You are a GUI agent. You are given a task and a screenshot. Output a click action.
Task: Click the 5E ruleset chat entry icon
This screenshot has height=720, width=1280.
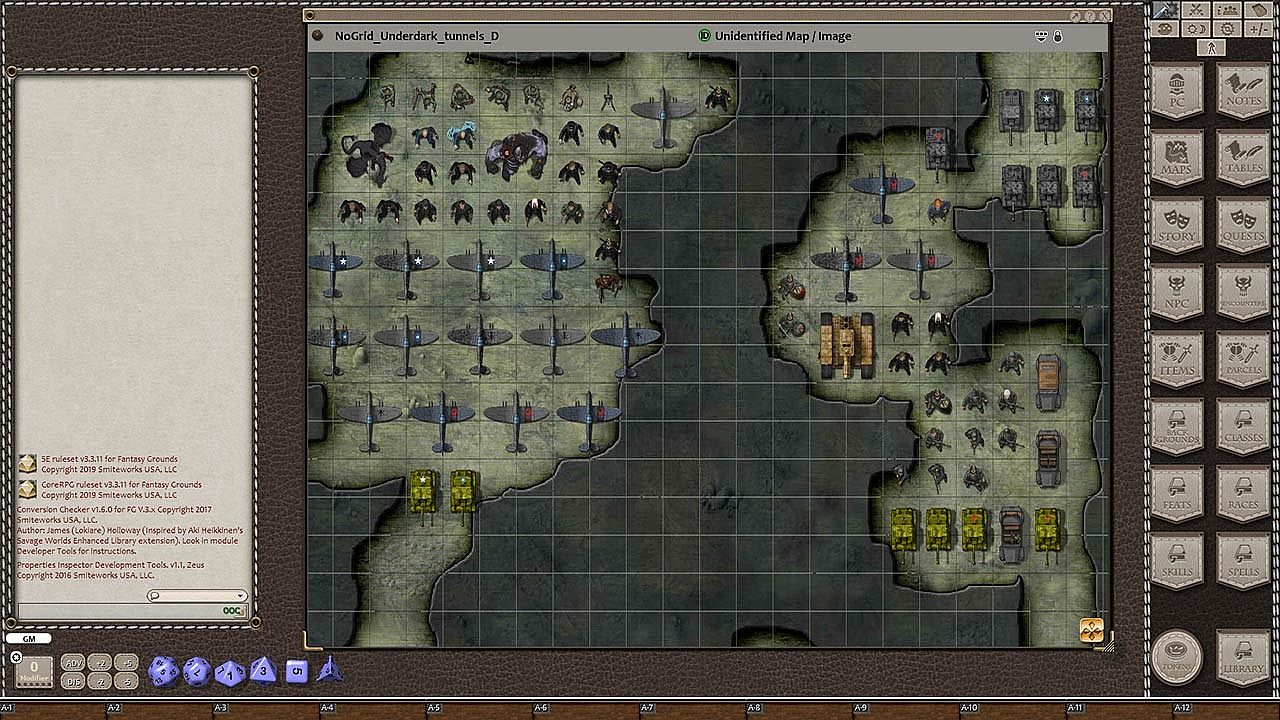[27, 463]
